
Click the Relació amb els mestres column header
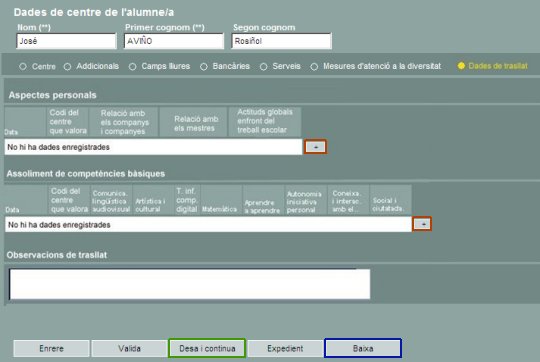coord(194,122)
